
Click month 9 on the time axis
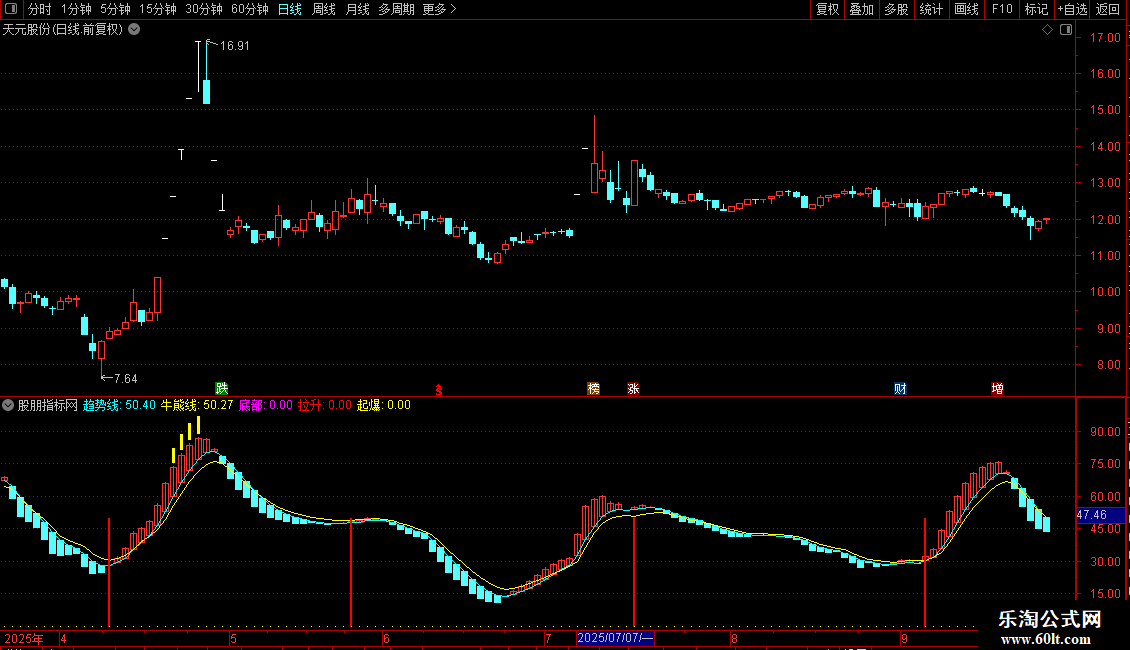[x=904, y=638]
